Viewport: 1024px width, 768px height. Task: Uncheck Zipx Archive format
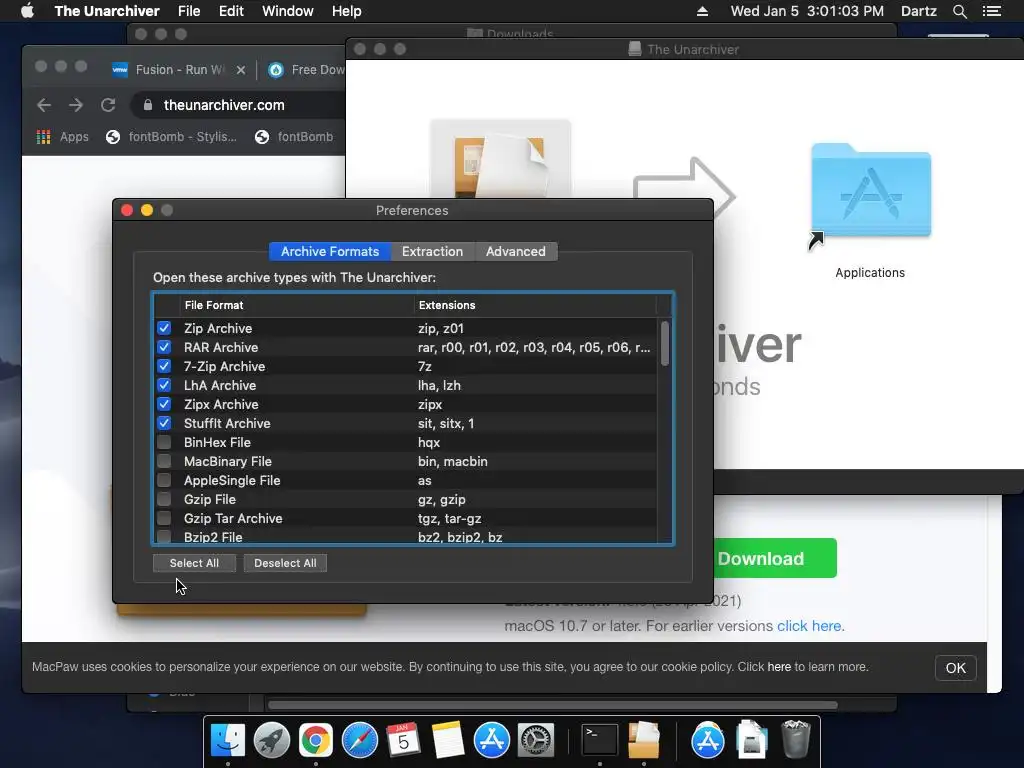(164, 404)
